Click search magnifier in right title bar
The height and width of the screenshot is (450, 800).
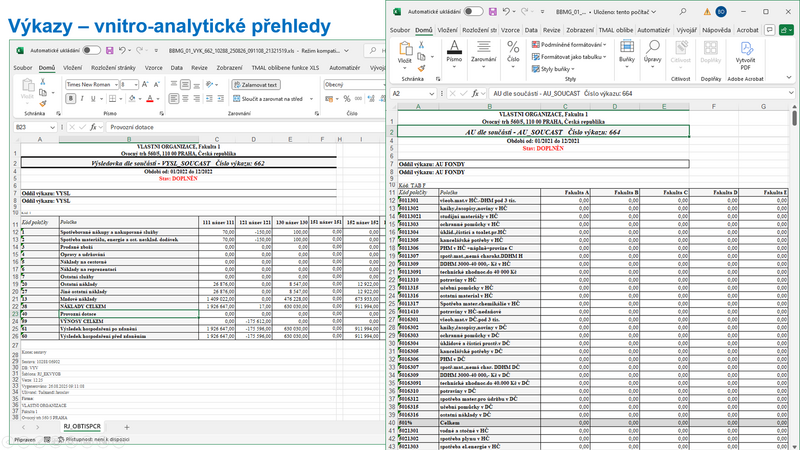coord(683,12)
